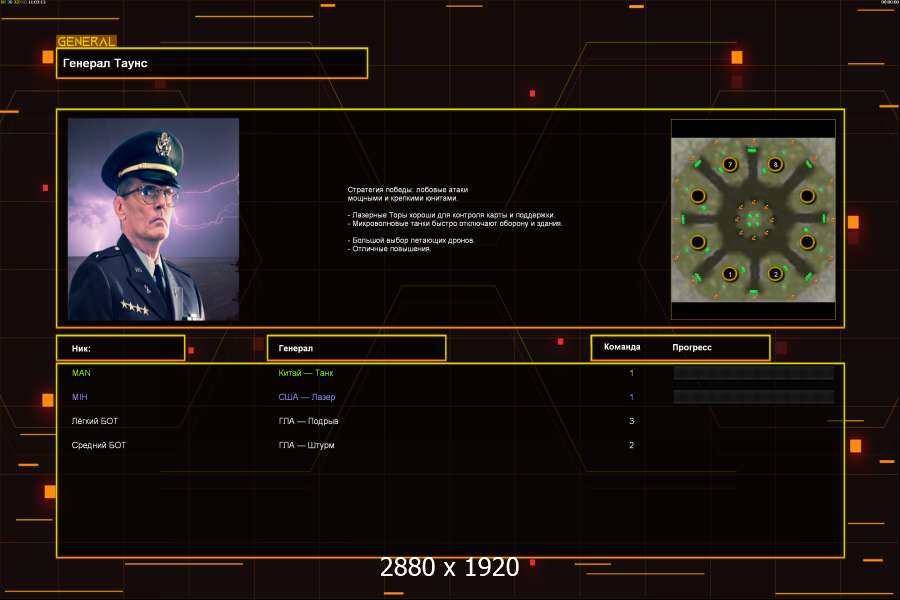Click team number 2 for Средний БОТ
Image resolution: width=900 pixels, height=600 pixels.
pos(631,445)
